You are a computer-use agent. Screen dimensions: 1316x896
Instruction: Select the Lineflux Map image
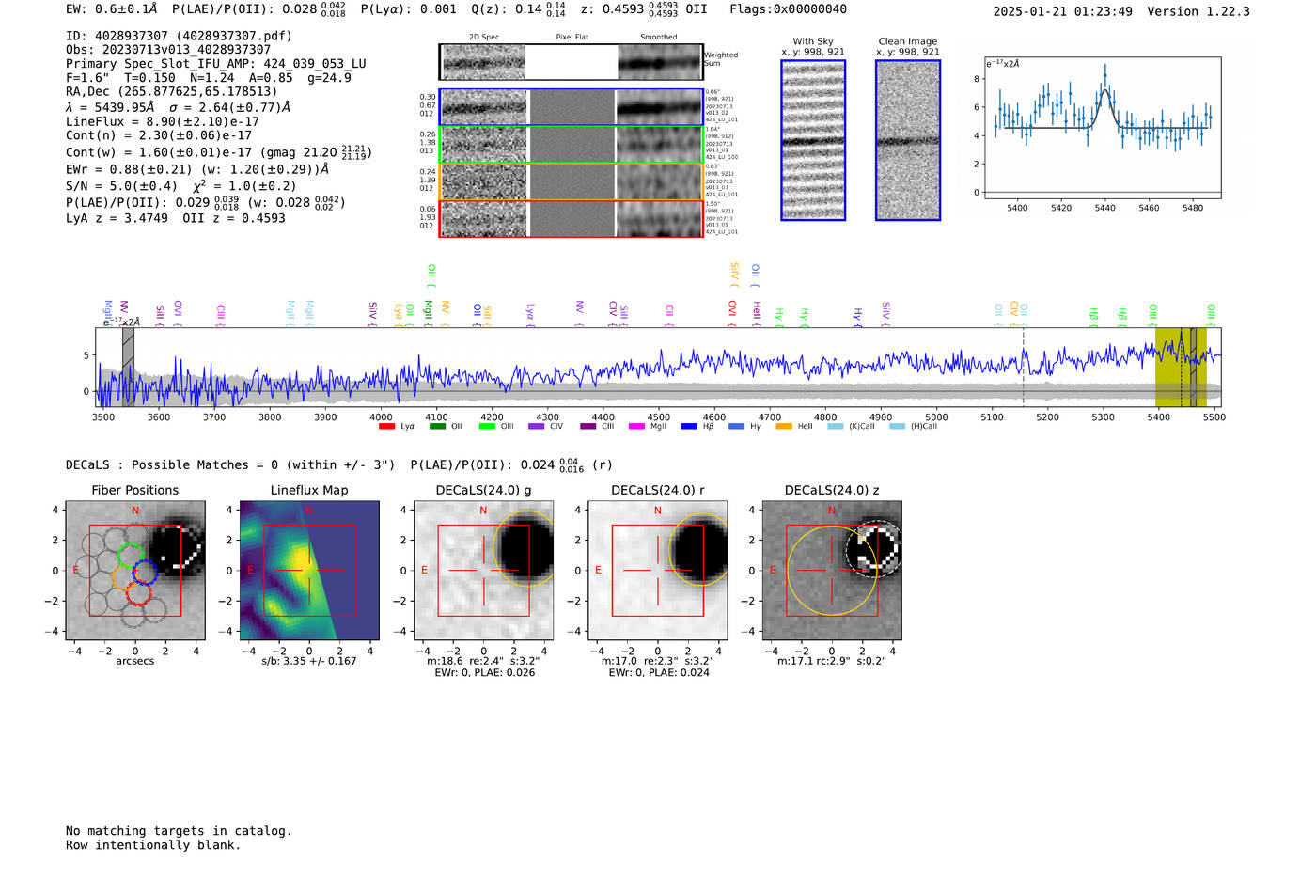[309, 571]
